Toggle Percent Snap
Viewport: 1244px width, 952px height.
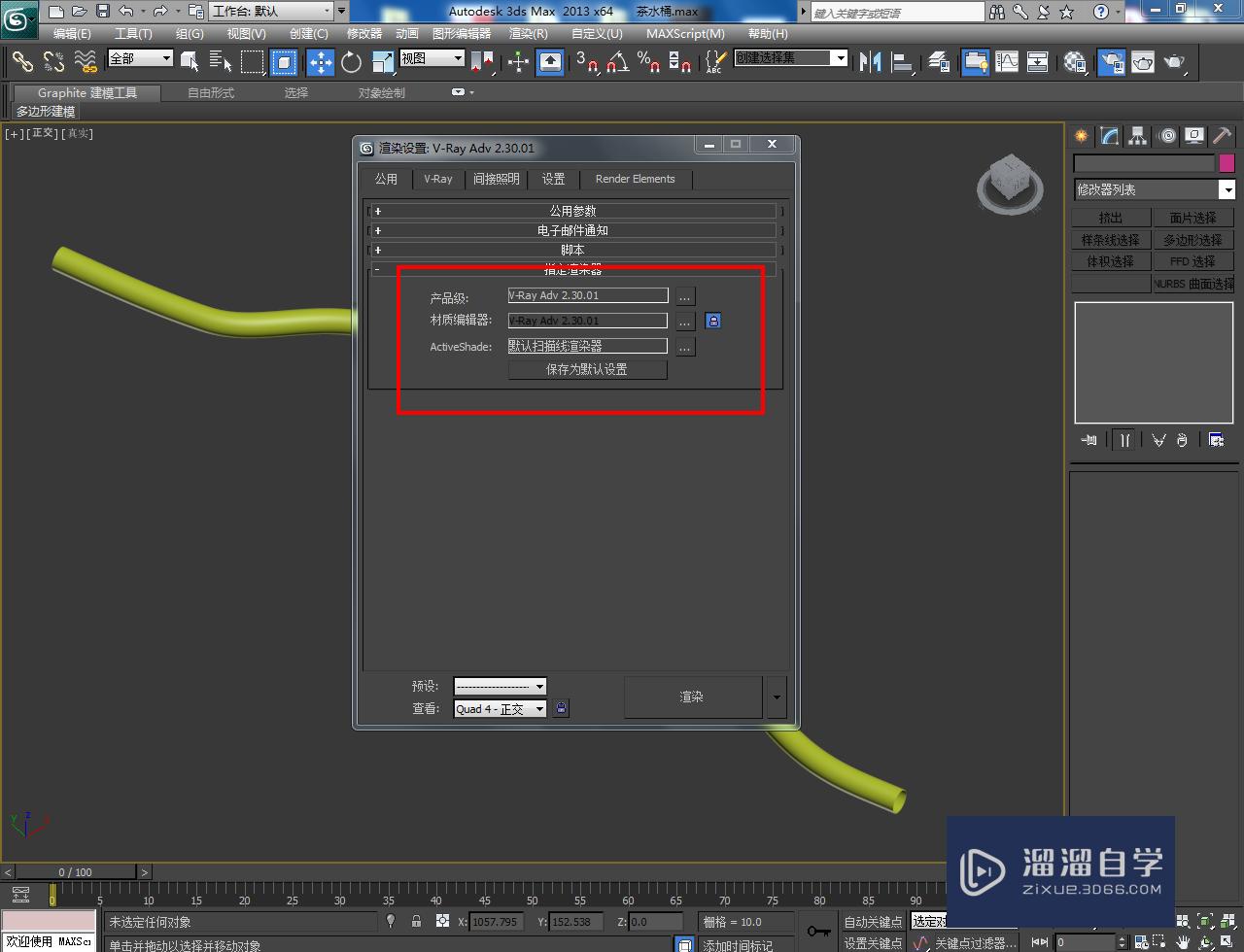648,62
